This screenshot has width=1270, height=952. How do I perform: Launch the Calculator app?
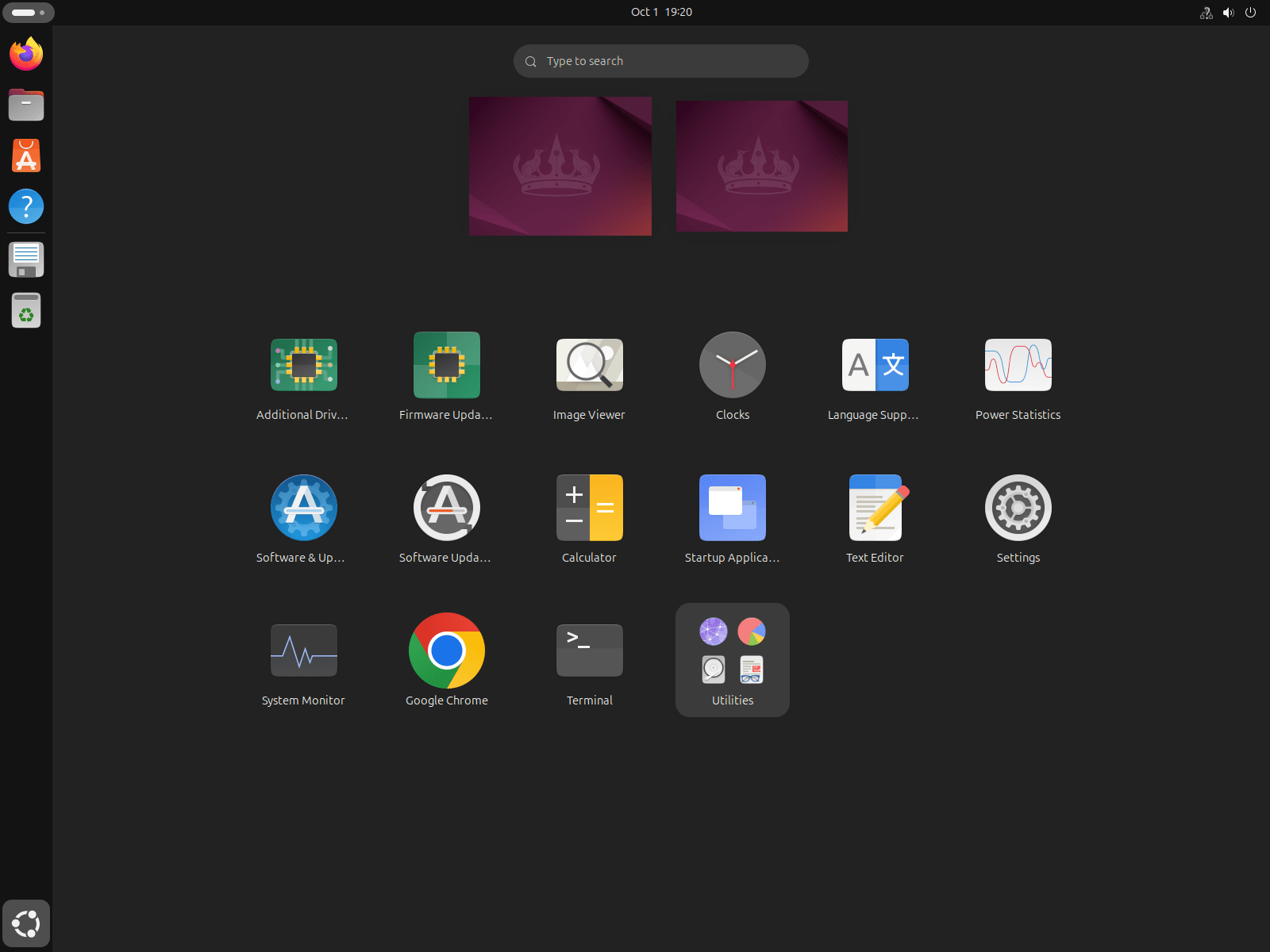(x=589, y=509)
